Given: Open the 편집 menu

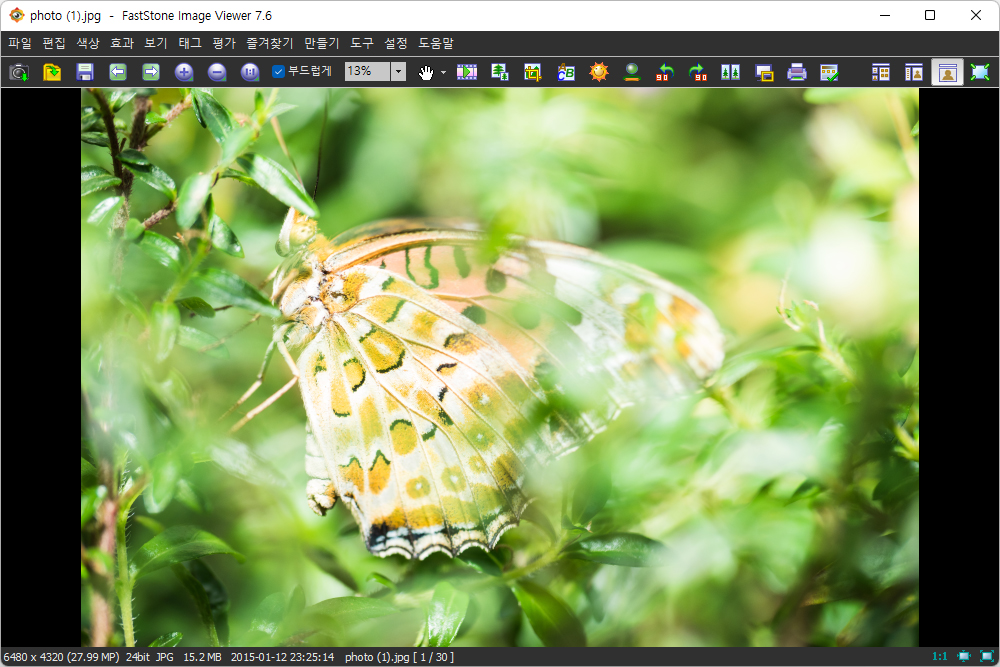Looking at the screenshot, I should point(54,43).
